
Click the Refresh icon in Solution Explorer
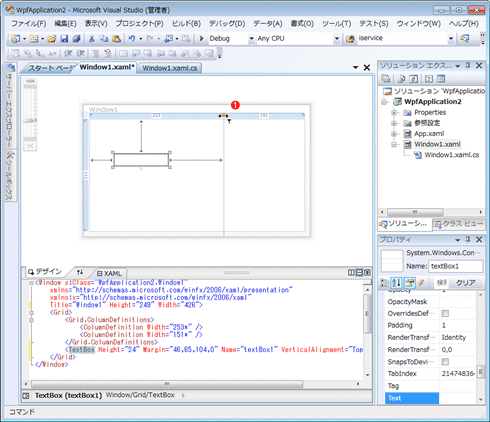pos(413,79)
